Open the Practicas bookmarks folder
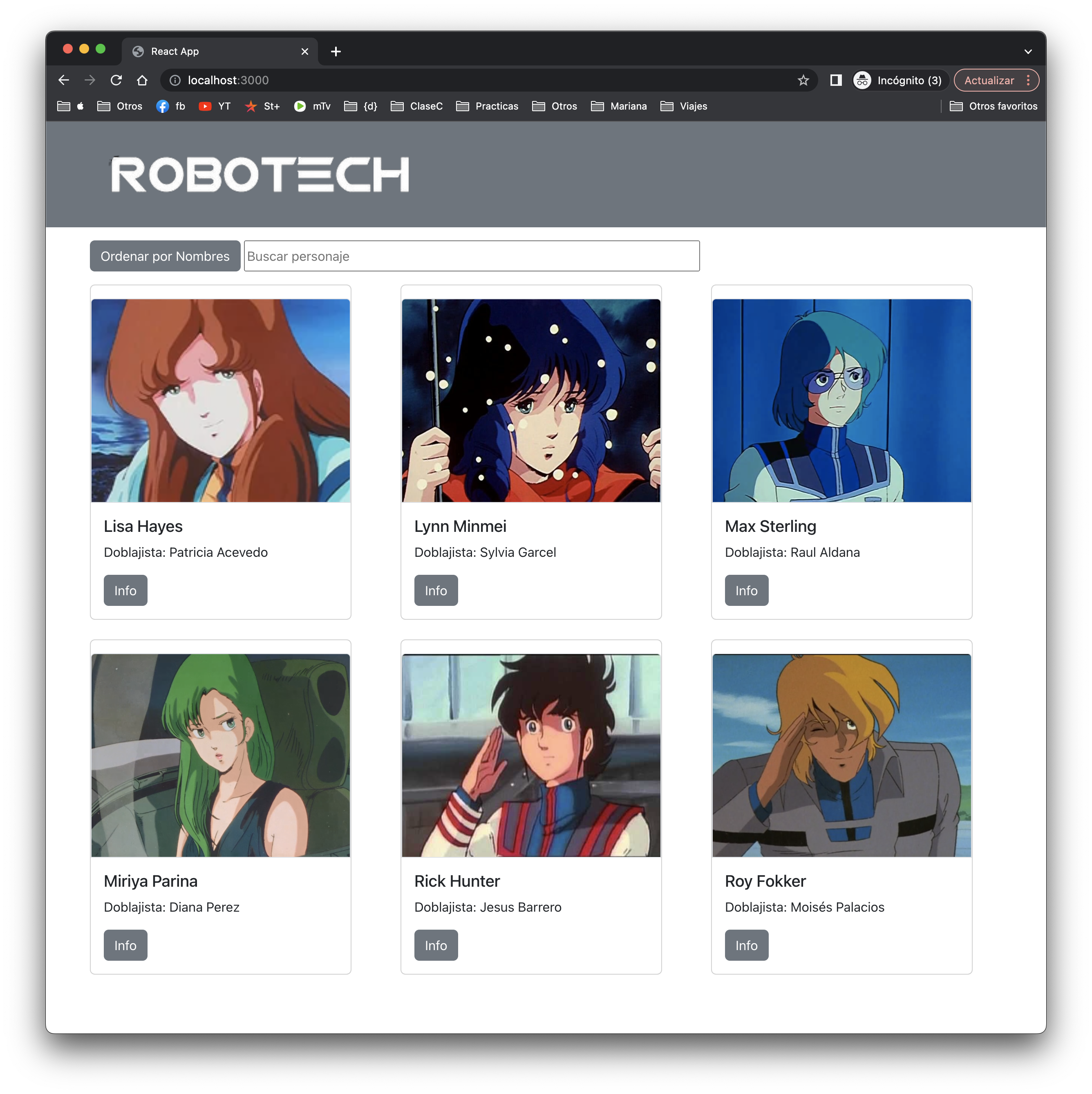 click(x=488, y=106)
